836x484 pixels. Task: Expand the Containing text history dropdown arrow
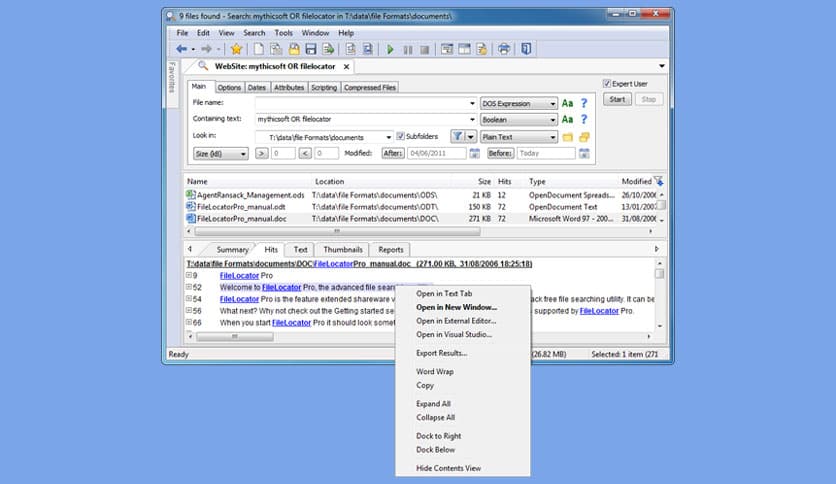(x=472, y=119)
